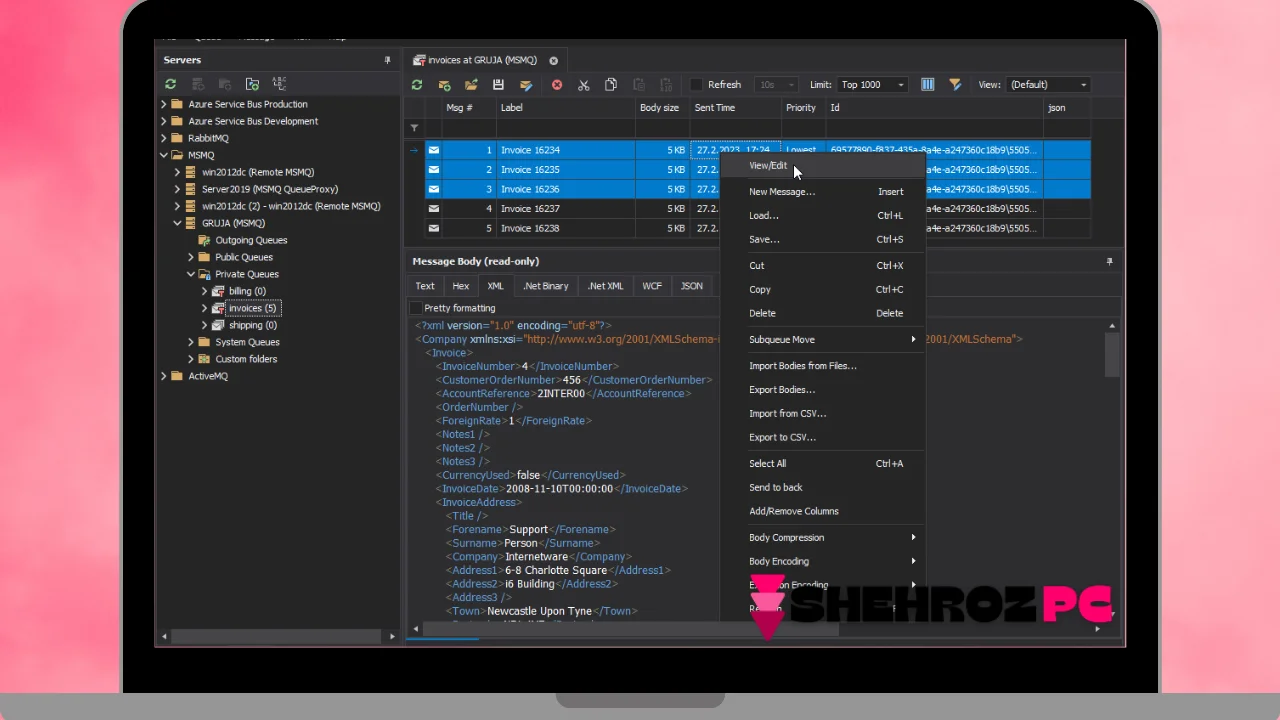Click load messages folder icon in toolbar
The width and height of the screenshot is (1280, 720).
click(x=471, y=85)
